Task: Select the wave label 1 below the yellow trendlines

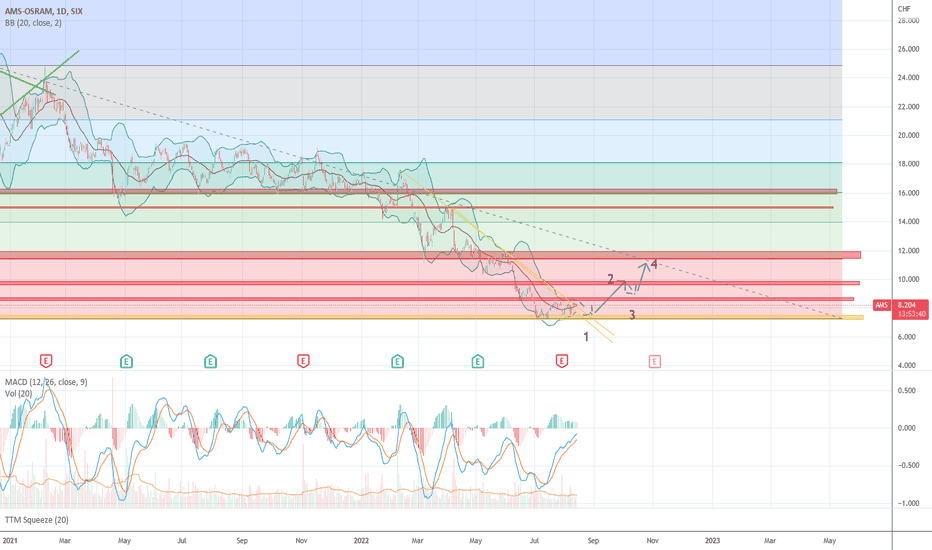Action: click(x=586, y=337)
